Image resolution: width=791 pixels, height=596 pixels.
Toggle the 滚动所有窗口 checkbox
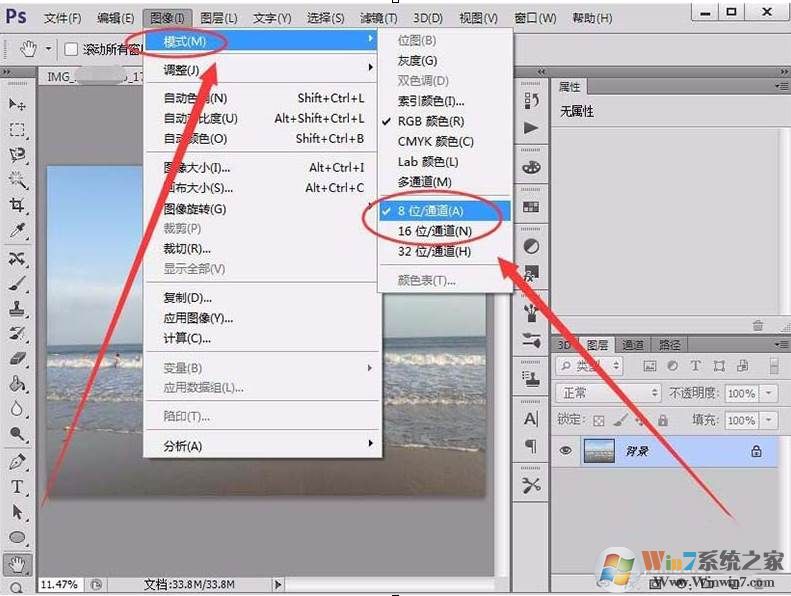point(71,49)
